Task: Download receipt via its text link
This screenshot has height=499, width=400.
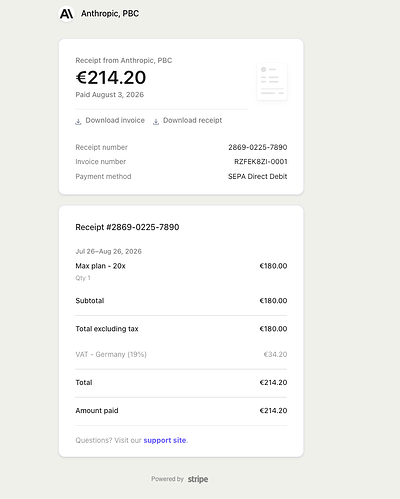Action: coord(192,120)
